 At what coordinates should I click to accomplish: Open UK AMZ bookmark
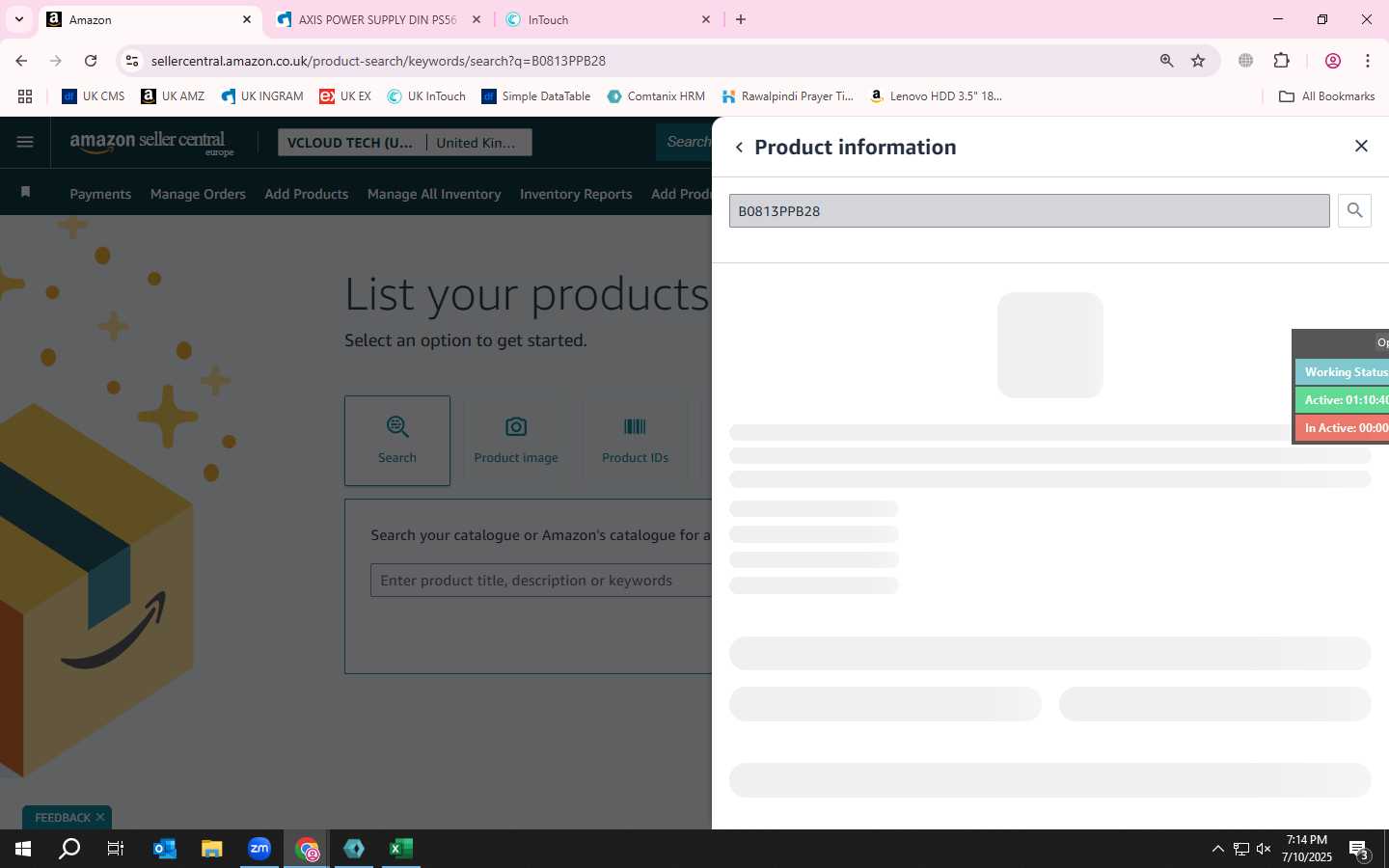point(173,96)
